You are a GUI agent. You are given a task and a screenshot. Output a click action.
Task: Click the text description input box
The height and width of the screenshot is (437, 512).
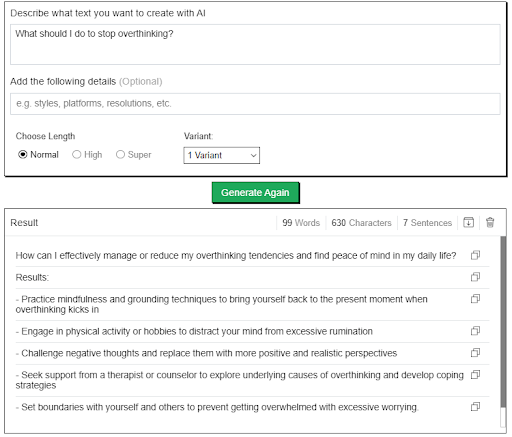(255, 44)
